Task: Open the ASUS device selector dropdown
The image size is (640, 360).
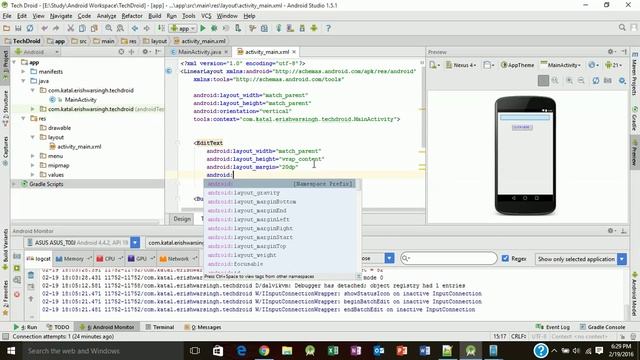Action: pos(135,242)
